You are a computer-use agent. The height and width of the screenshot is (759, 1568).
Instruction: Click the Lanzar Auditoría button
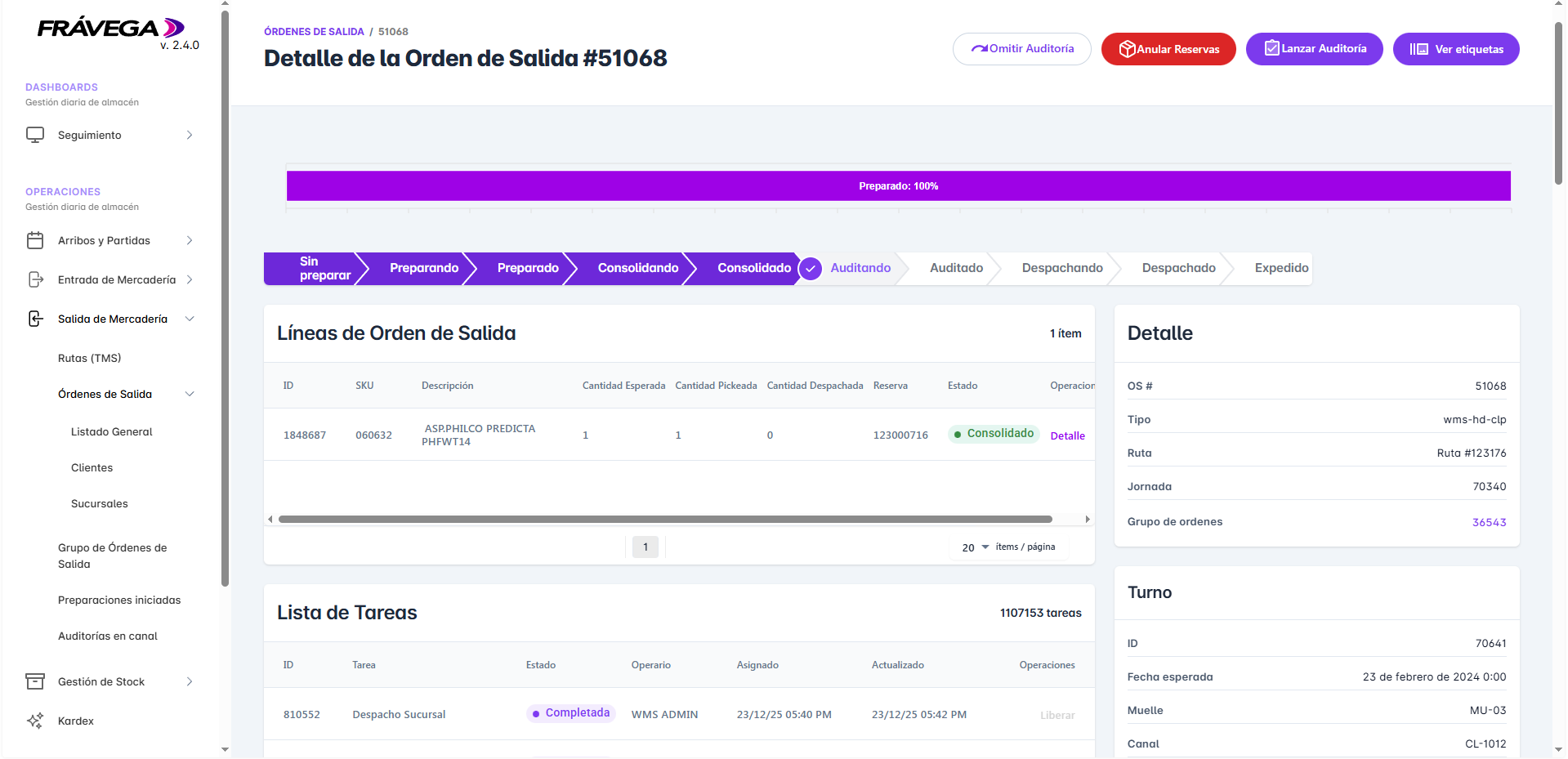click(x=1314, y=49)
